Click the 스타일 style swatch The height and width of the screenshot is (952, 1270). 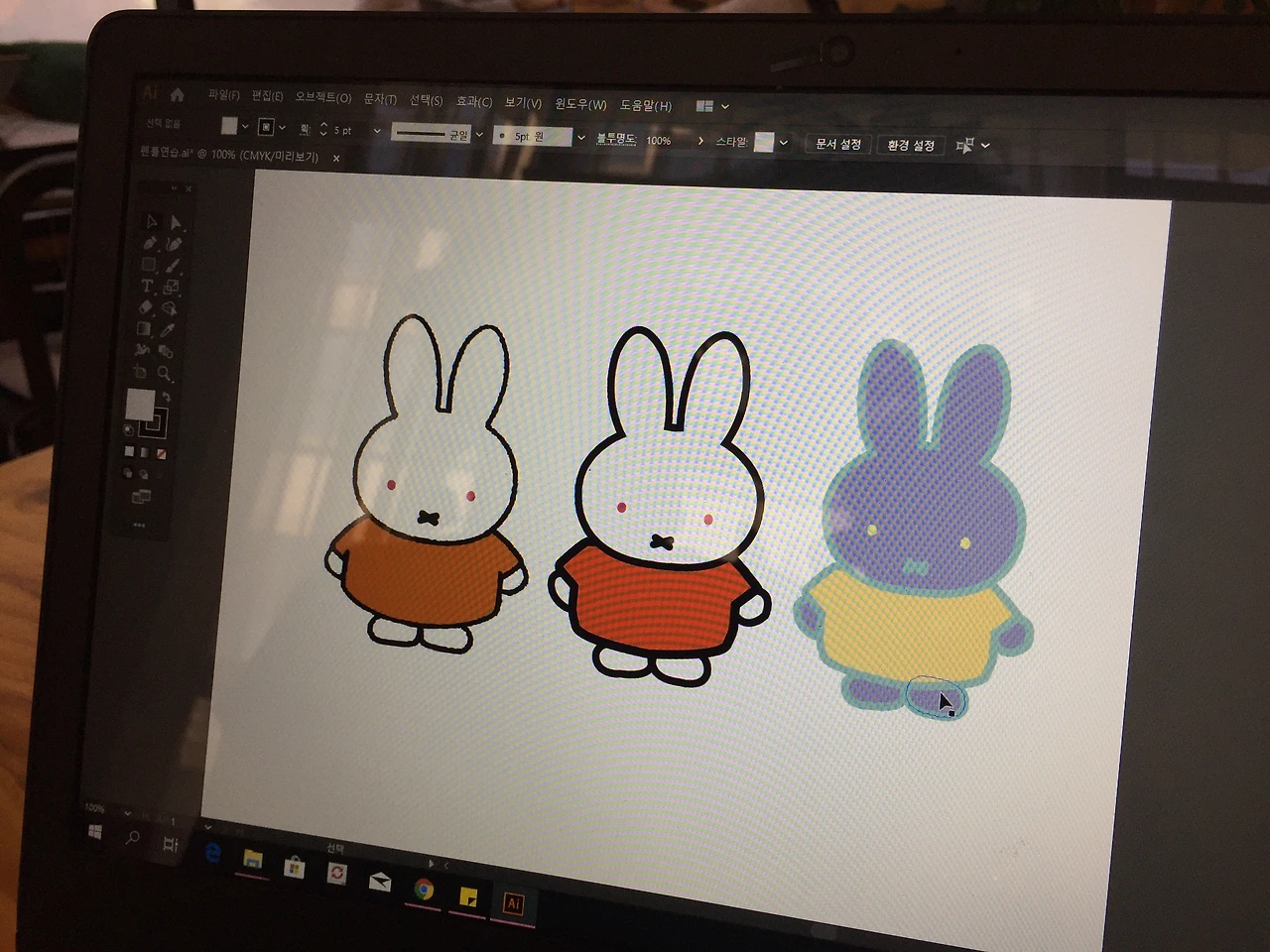[x=763, y=142]
